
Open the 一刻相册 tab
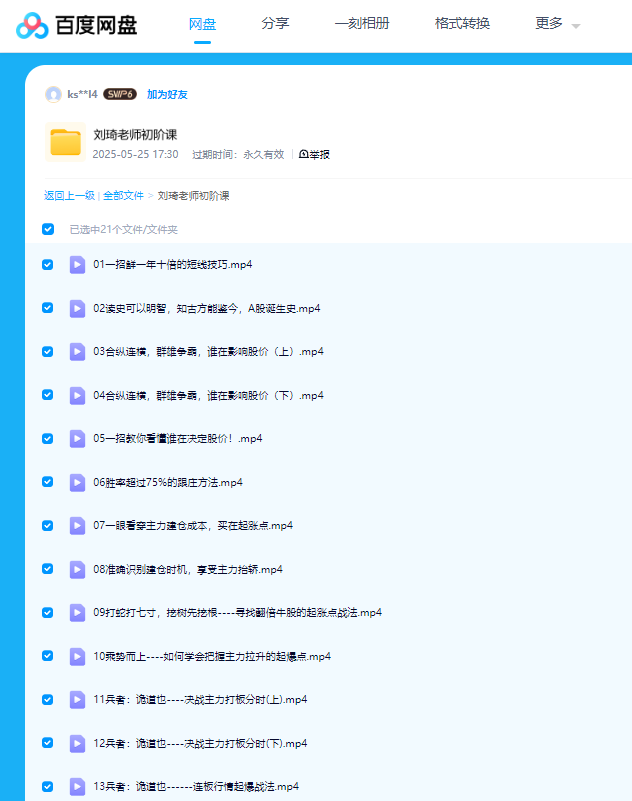click(x=361, y=24)
